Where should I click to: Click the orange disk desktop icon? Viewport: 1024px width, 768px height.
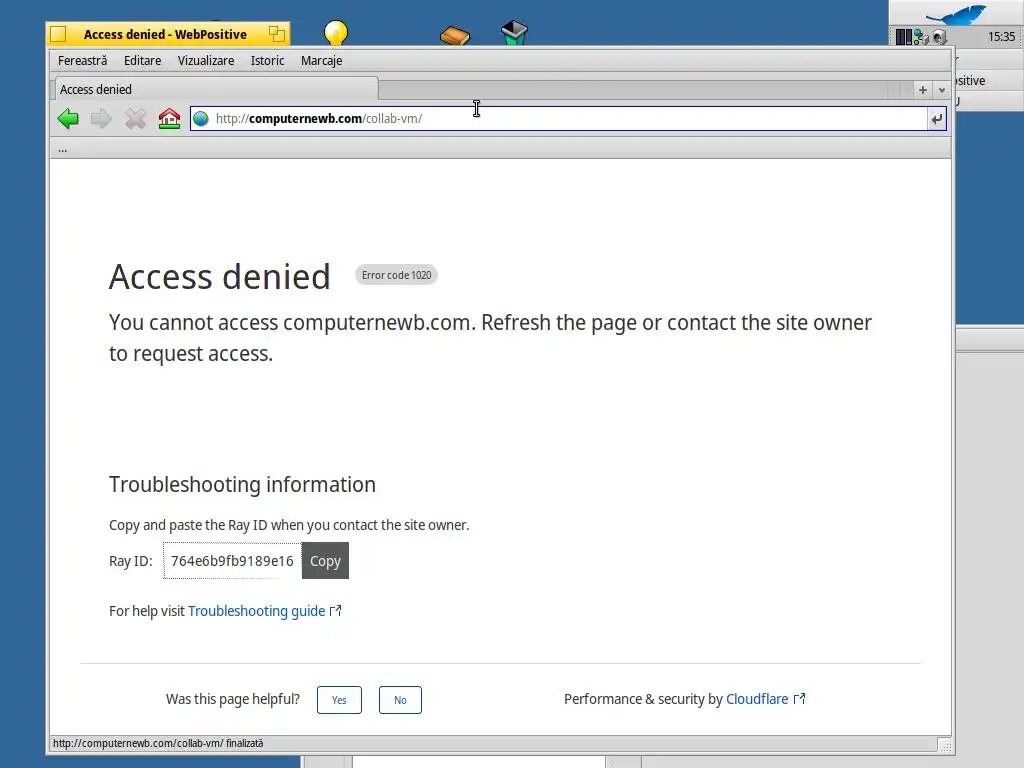coord(455,35)
